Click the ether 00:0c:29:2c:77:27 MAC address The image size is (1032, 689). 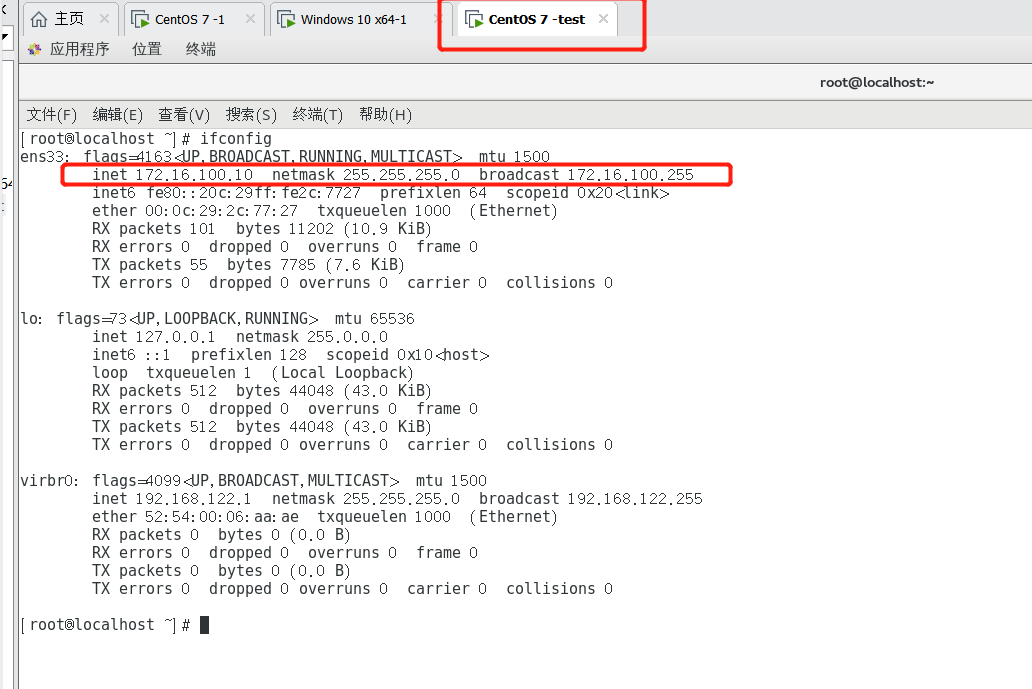(x=195, y=211)
